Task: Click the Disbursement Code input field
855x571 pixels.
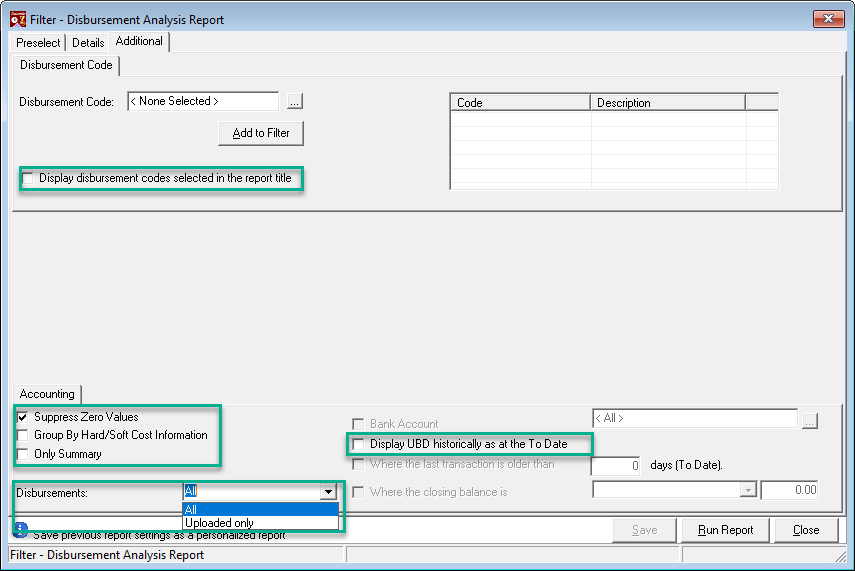Action: (x=203, y=101)
